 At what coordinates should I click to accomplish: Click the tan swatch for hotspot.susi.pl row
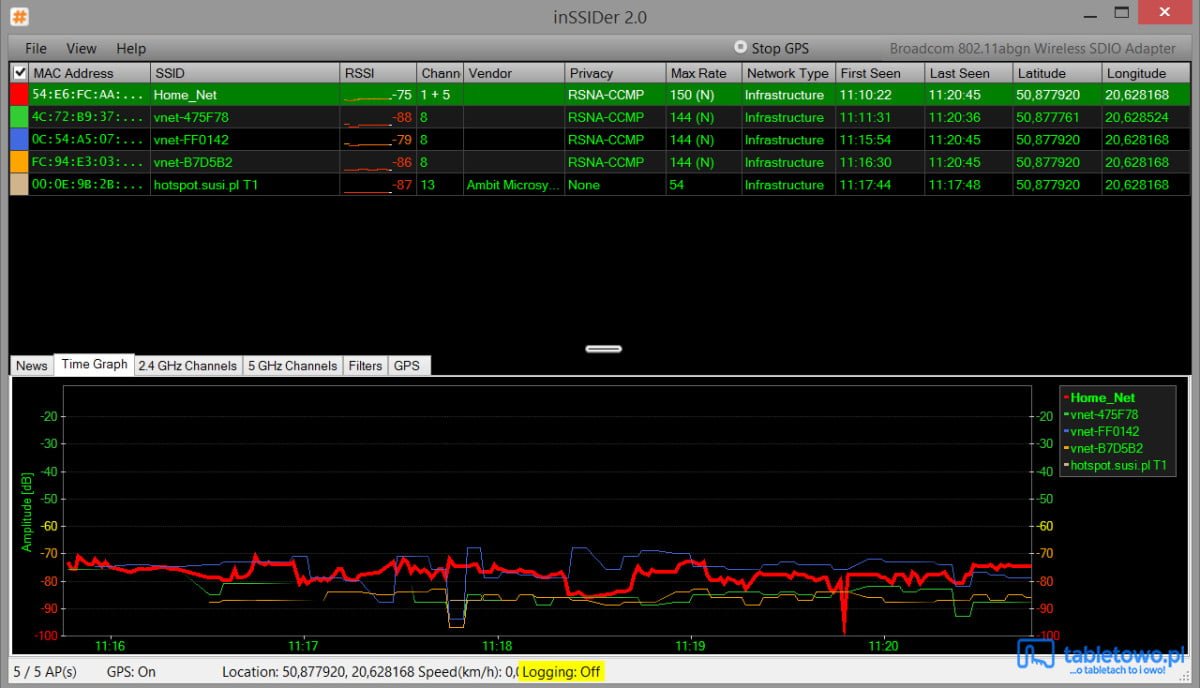(x=19, y=185)
